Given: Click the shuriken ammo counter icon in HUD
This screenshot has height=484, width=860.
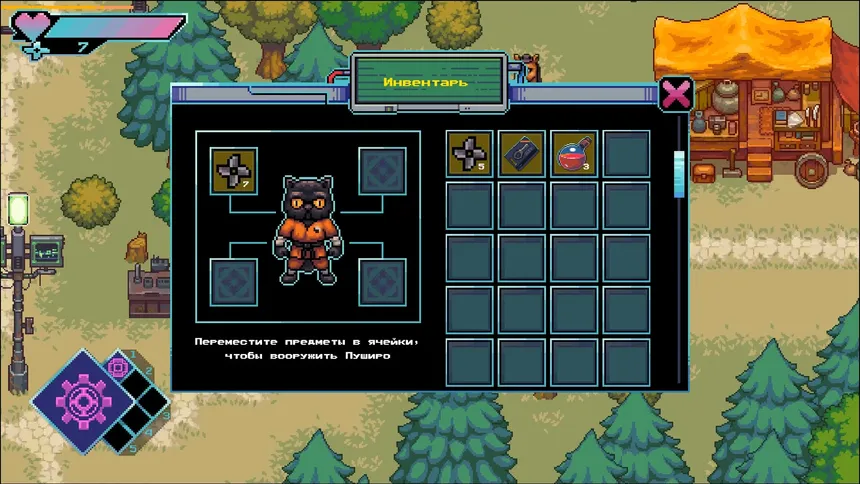Looking at the screenshot, I should [36, 50].
